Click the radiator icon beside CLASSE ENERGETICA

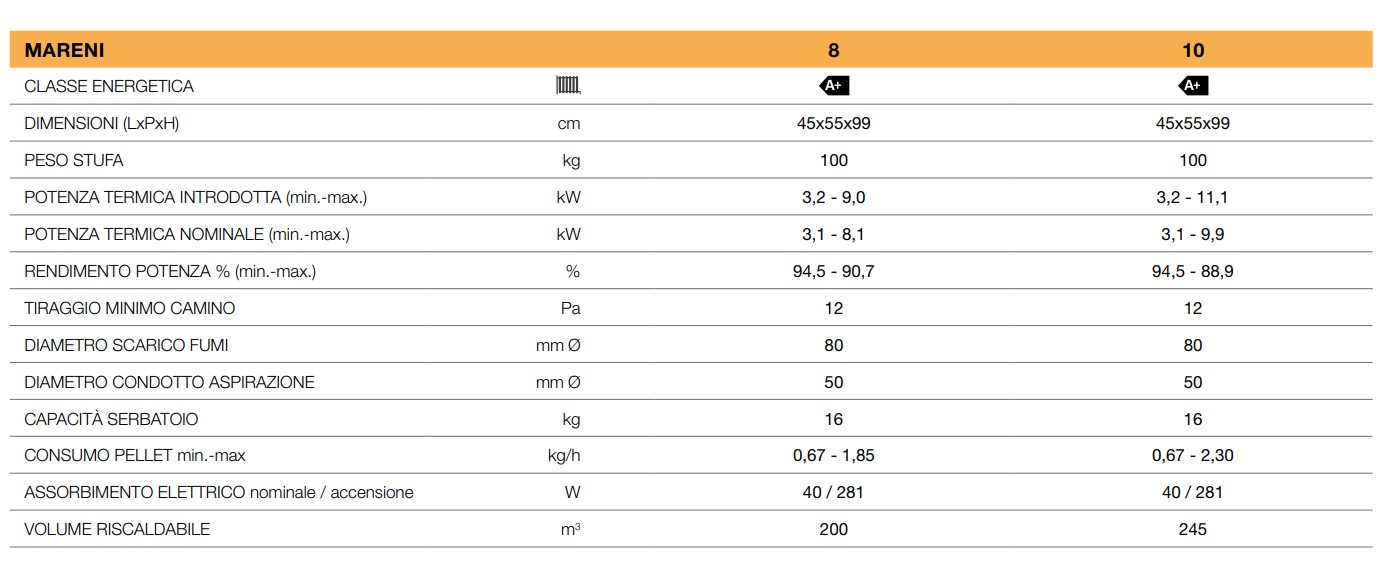pyautogui.click(x=568, y=86)
